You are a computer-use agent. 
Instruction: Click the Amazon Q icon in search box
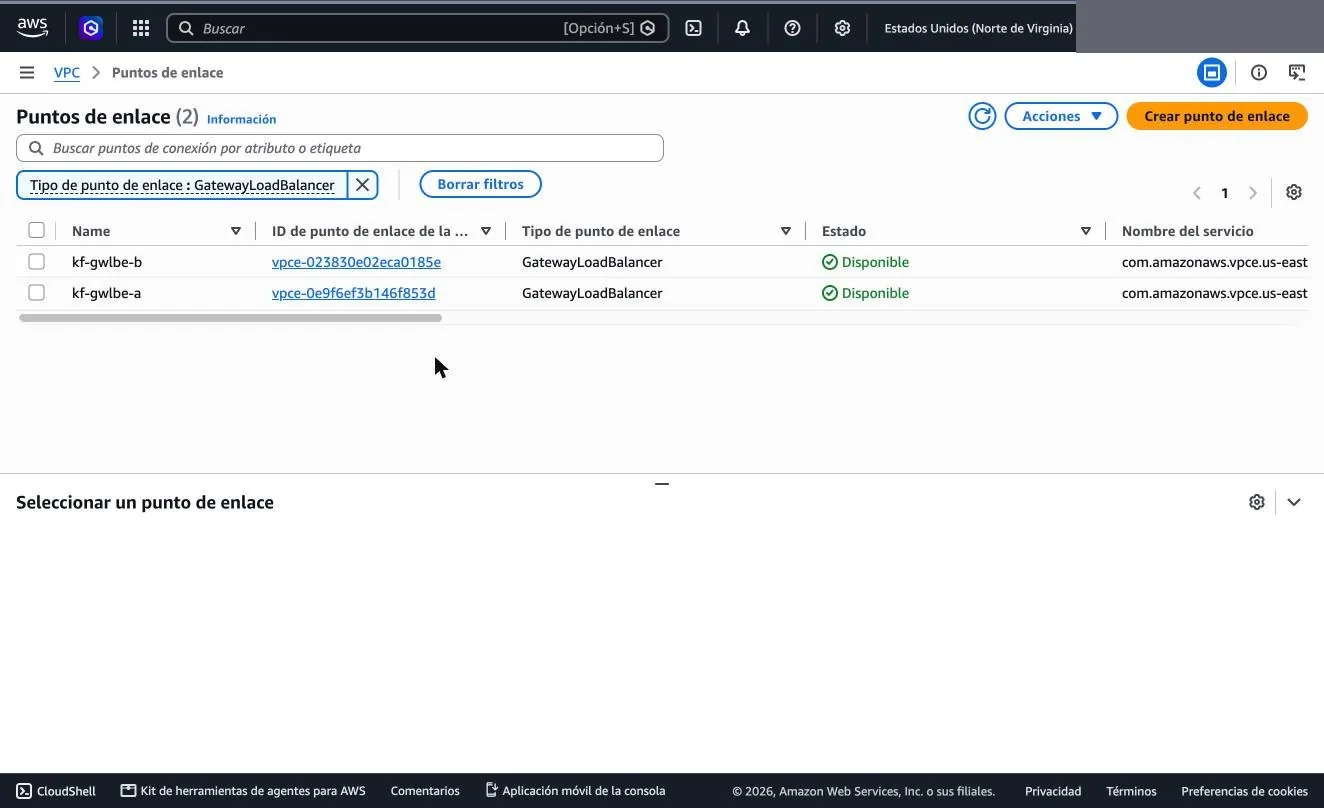pyautogui.click(x=649, y=28)
